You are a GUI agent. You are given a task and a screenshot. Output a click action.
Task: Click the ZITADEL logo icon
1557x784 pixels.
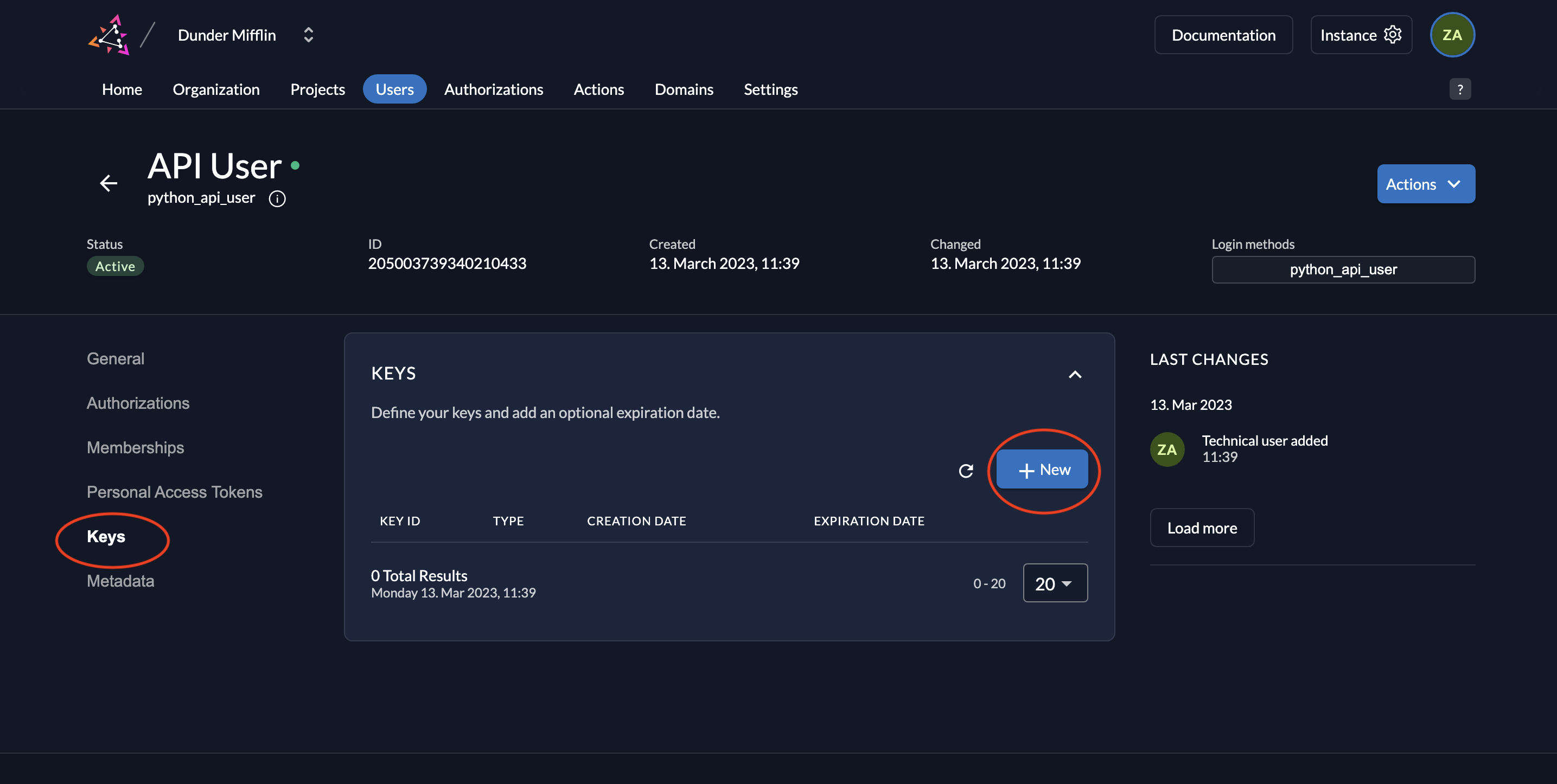(110, 35)
